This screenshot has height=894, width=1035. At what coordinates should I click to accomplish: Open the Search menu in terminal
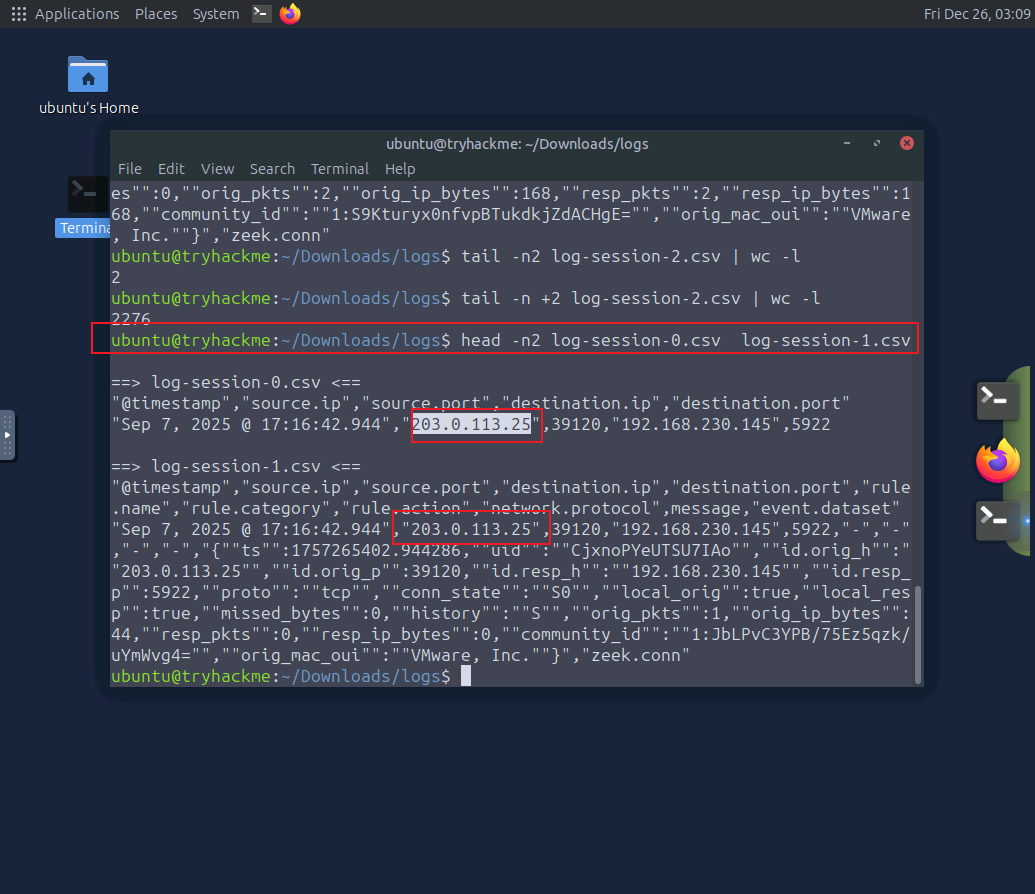[x=272, y=169]
